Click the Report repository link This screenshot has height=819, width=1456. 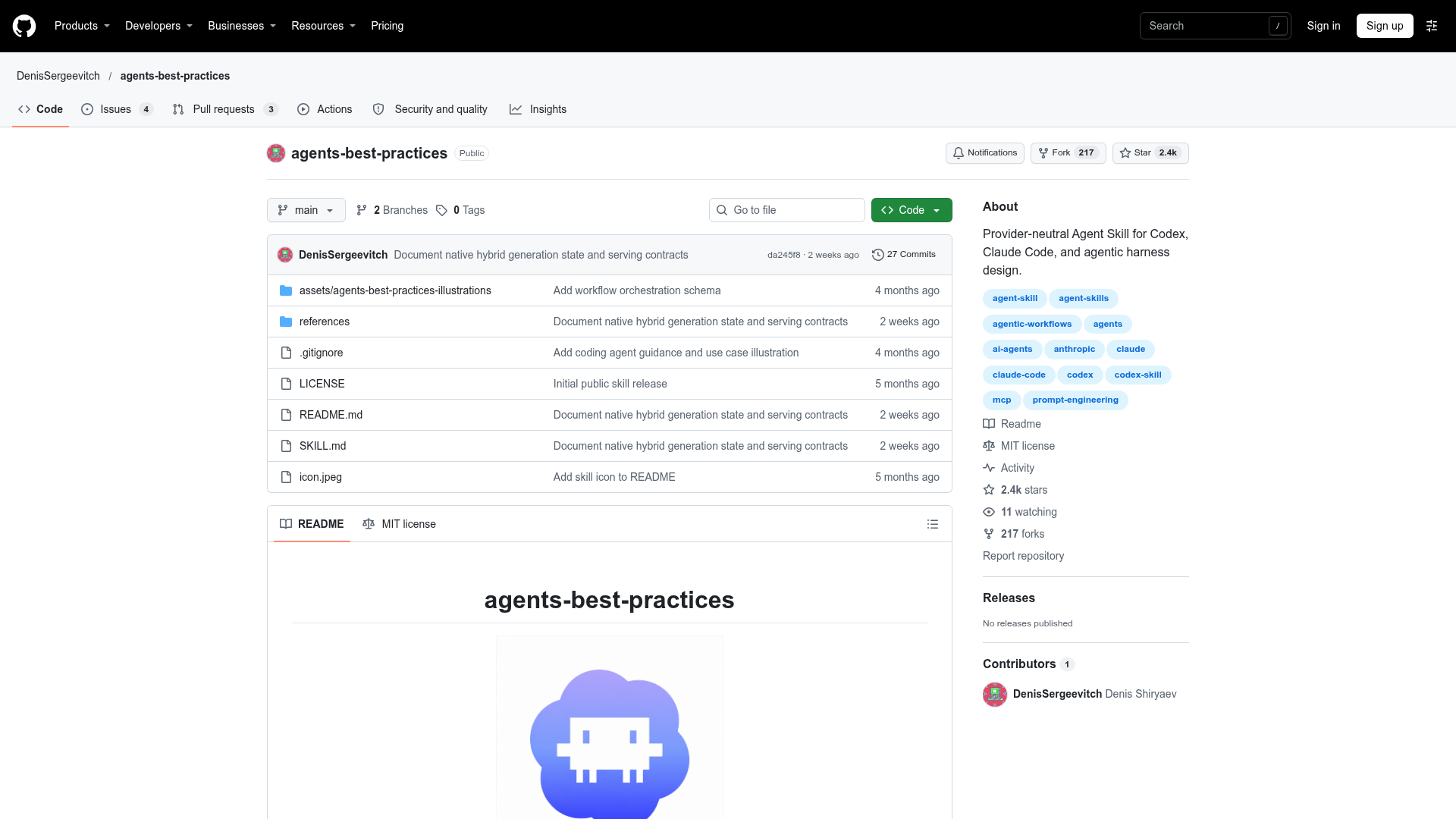pos(1023,556)
